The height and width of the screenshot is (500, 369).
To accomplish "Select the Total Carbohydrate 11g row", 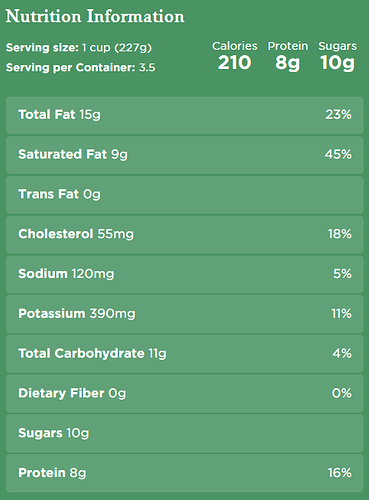I will click(185, 354).
